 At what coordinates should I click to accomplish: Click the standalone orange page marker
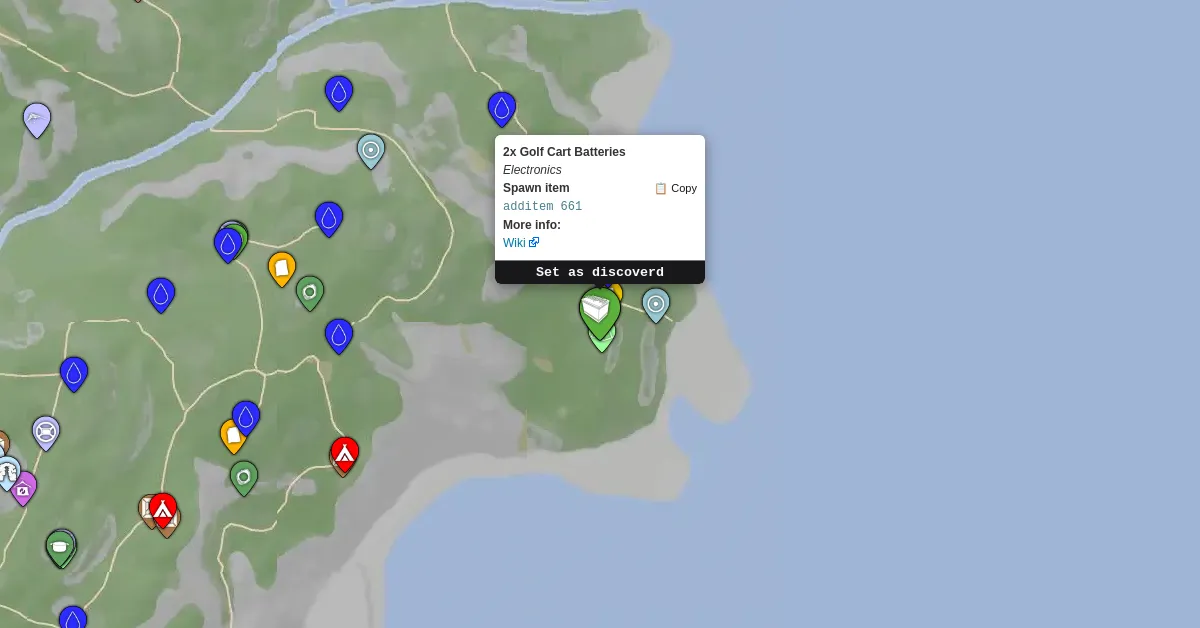[282, 268]
